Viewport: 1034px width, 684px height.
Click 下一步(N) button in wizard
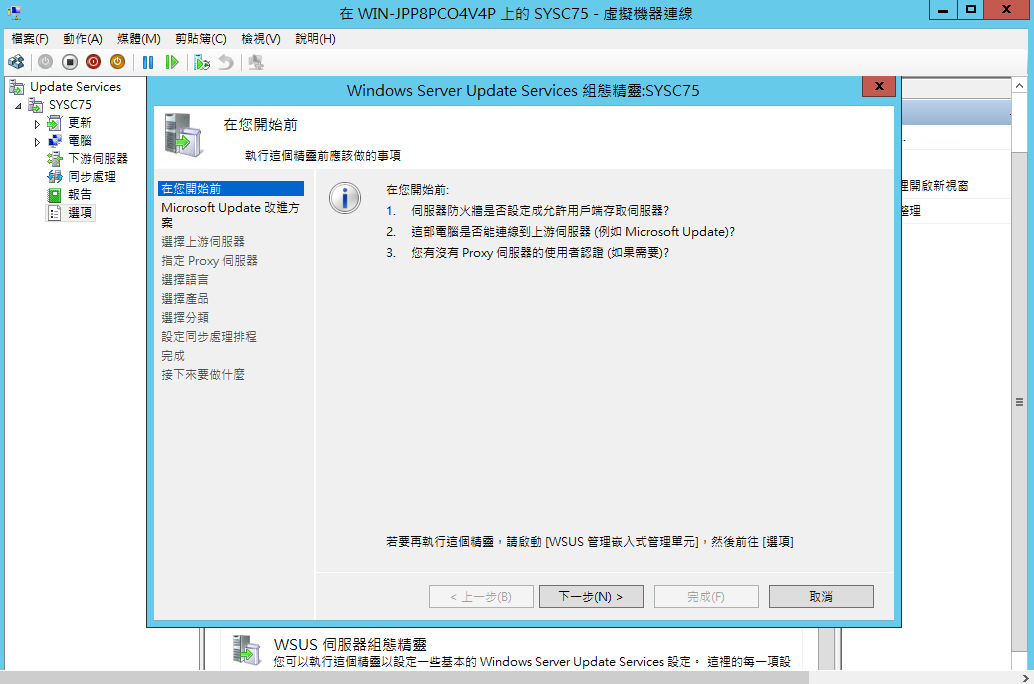pos(591,596)
